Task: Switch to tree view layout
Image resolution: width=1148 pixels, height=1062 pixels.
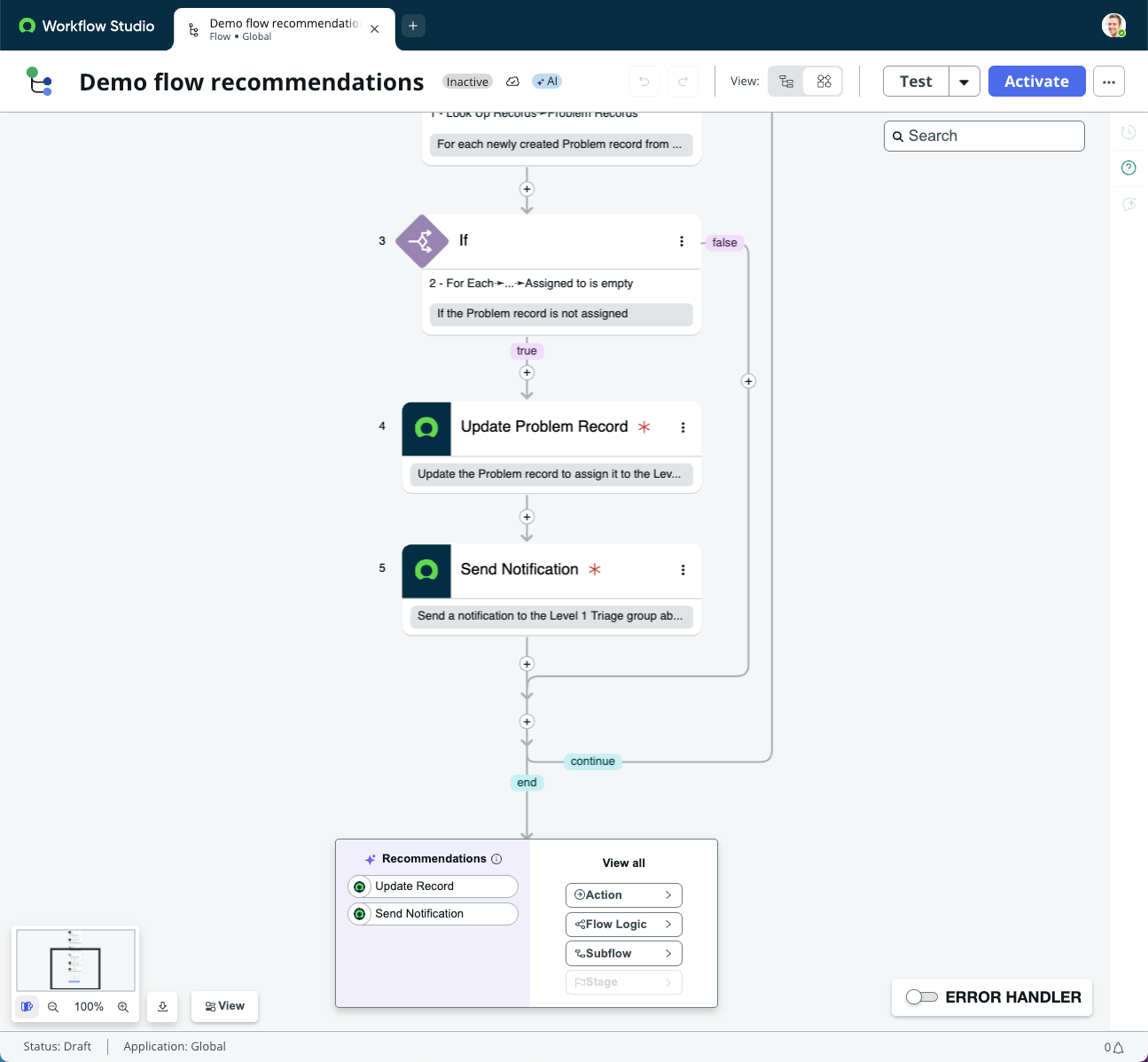Action: point(786,82)
